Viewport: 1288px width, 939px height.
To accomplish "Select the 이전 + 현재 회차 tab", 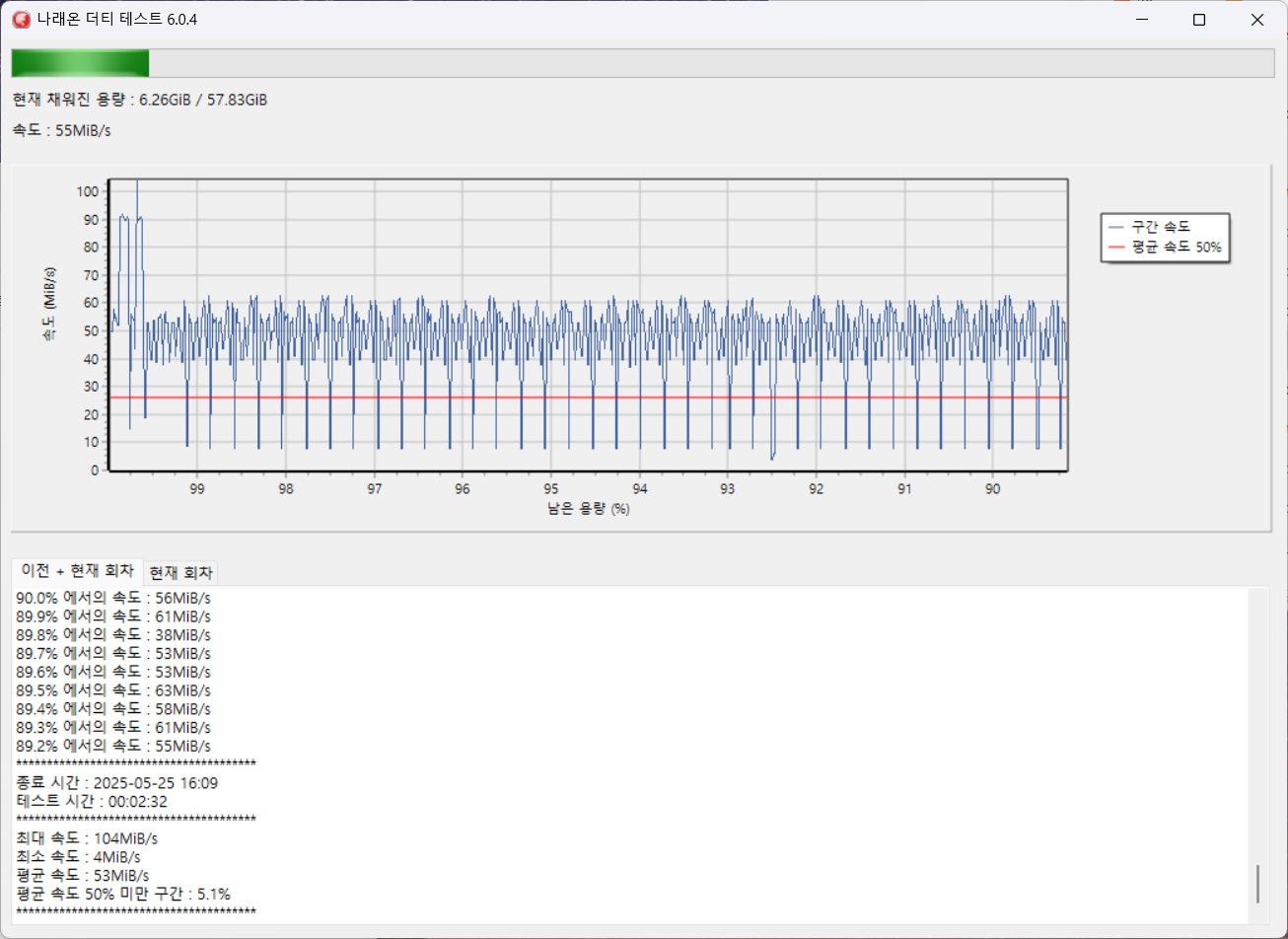I will [77, 572].
